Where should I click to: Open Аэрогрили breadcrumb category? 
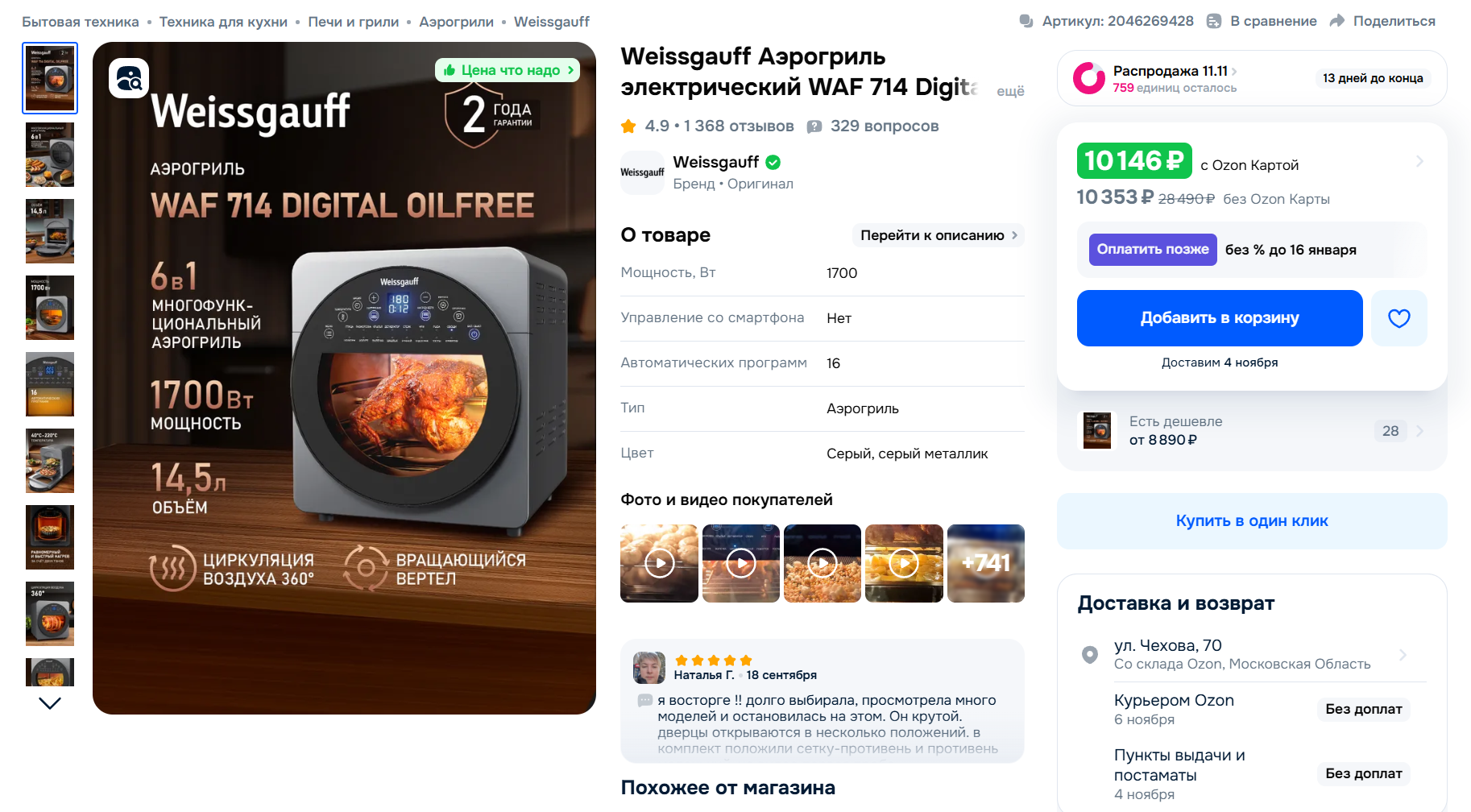[x=456, y=22]
